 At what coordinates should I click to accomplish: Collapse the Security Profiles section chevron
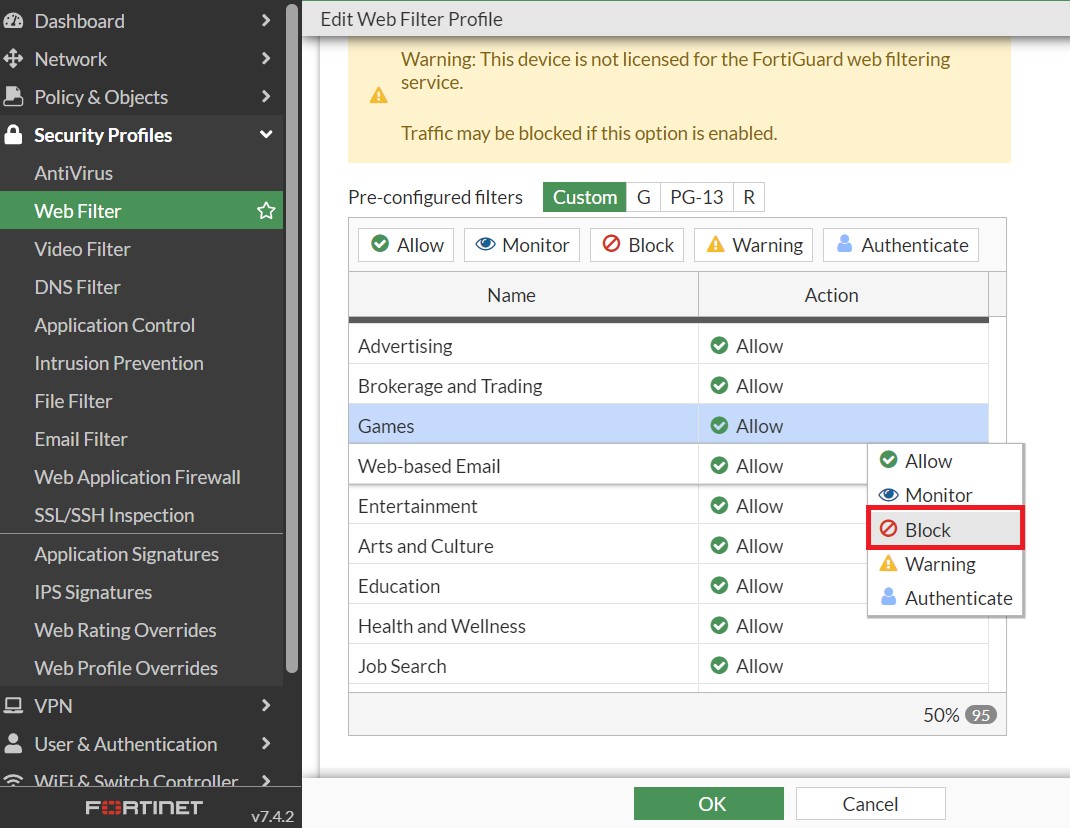266,134
